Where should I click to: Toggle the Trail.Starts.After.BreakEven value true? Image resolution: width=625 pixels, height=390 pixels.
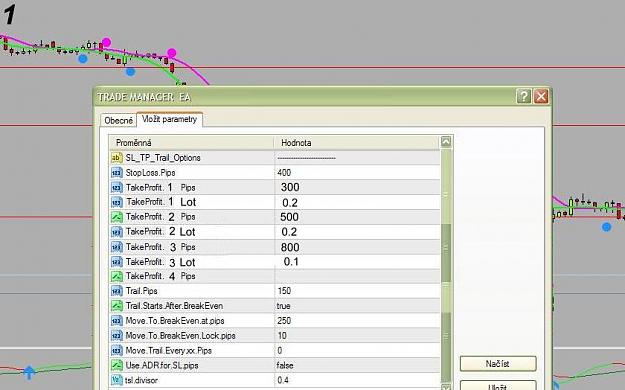[283, 306]
